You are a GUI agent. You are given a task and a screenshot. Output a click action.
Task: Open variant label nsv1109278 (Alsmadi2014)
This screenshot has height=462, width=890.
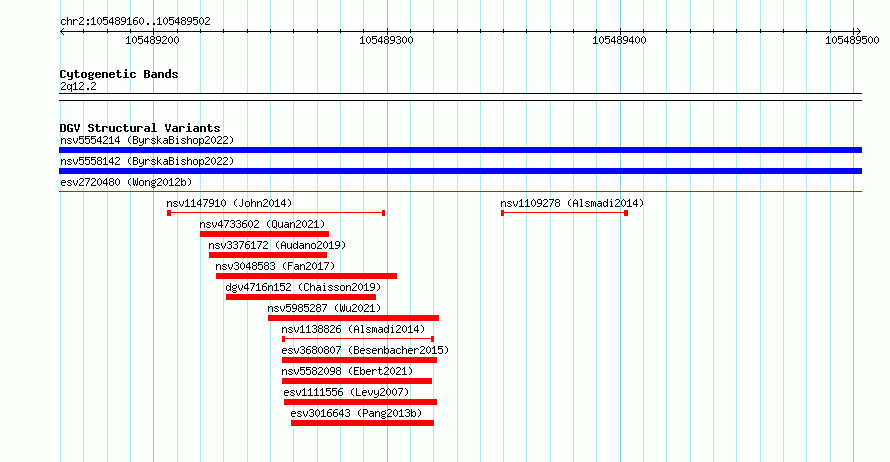pyautogui.click(x=572, y=203)
